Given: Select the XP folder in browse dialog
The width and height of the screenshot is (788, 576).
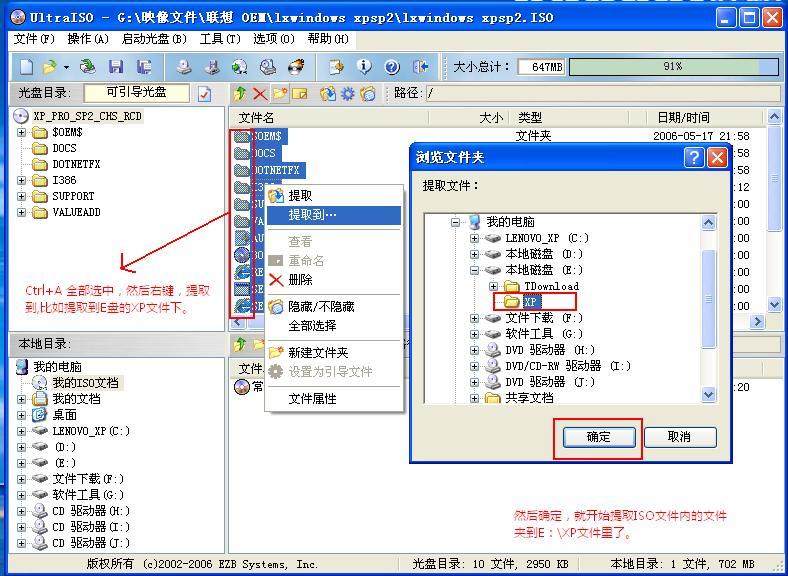Looking at the screenshot, I should [531, 302].
